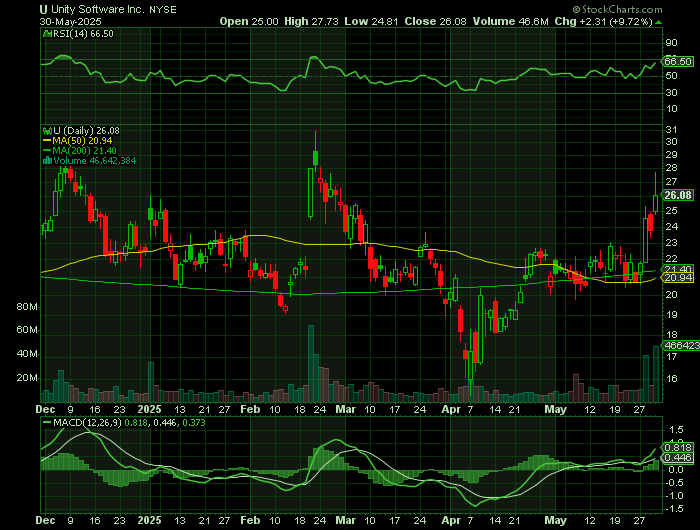The height and width of the screenshot is (530, 700).
Task: Click the Dec label under the MACD panel
Action: click(46, 521)
